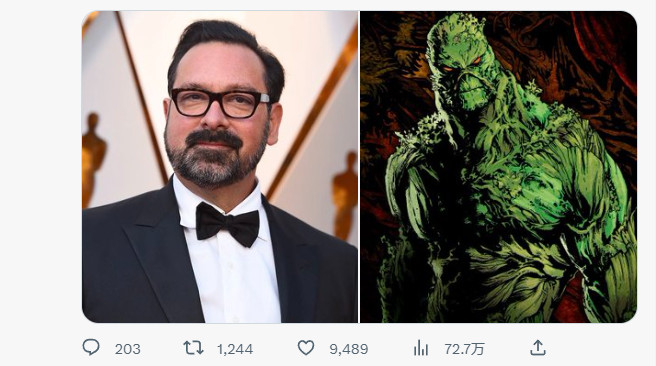Click the man's black-rimmed glasses in photo
This screenshot has height=366, width=656.
(220, 103)
